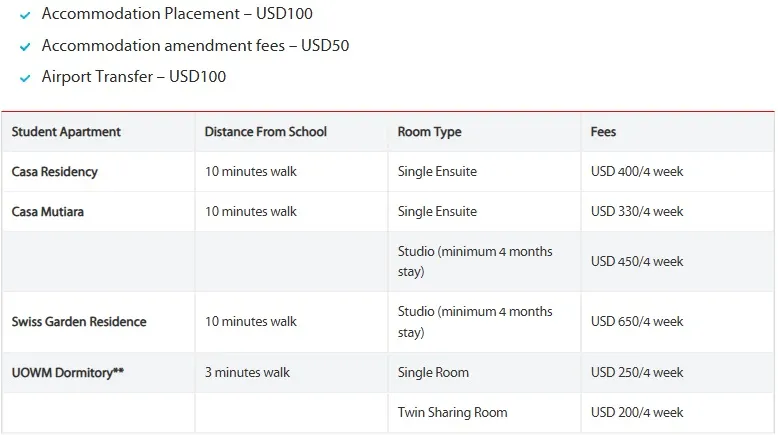Click the USD 650/4 week fee
The height and width of the screenshot is (435, 778).
[x=637, y=322]
